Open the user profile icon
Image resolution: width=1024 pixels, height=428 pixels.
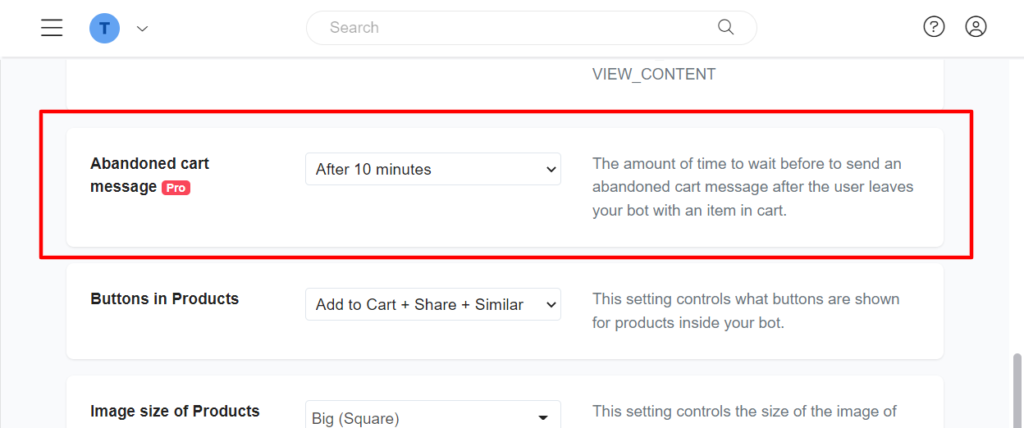click(x=976, y=27)
